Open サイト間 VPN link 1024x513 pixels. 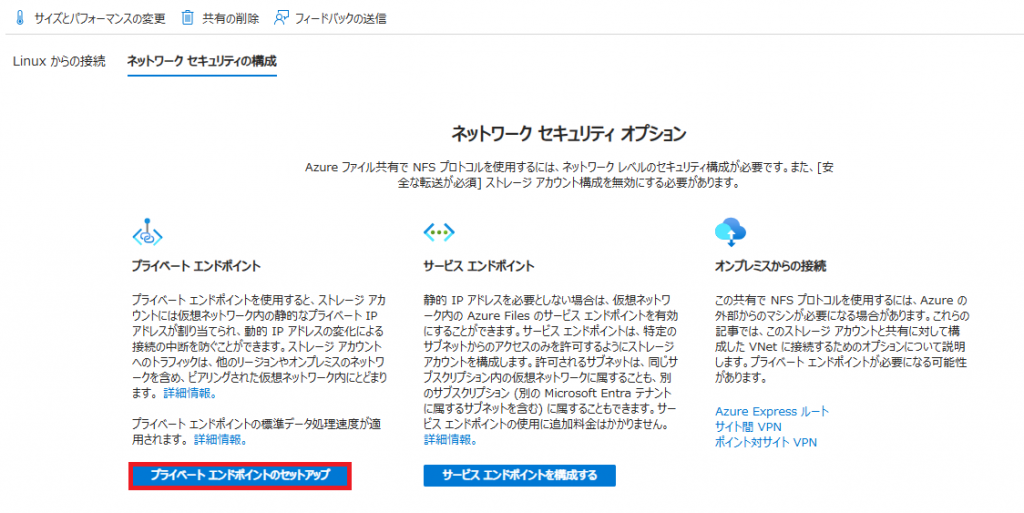pyautogui.click(x=748, y=427)
